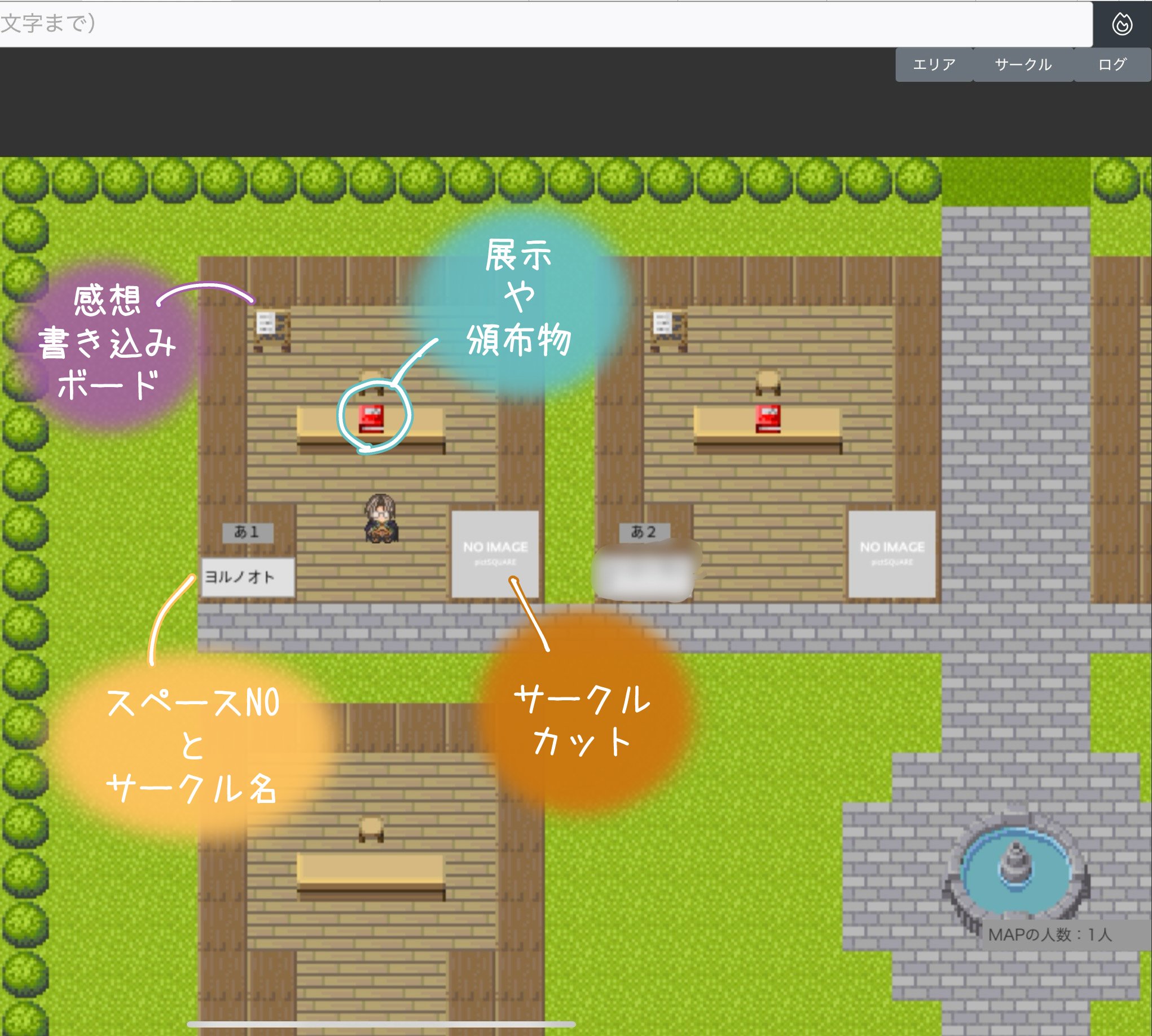Focus the chat message input field
The image size is (1152, 1036).
click(x=546, y=24)
